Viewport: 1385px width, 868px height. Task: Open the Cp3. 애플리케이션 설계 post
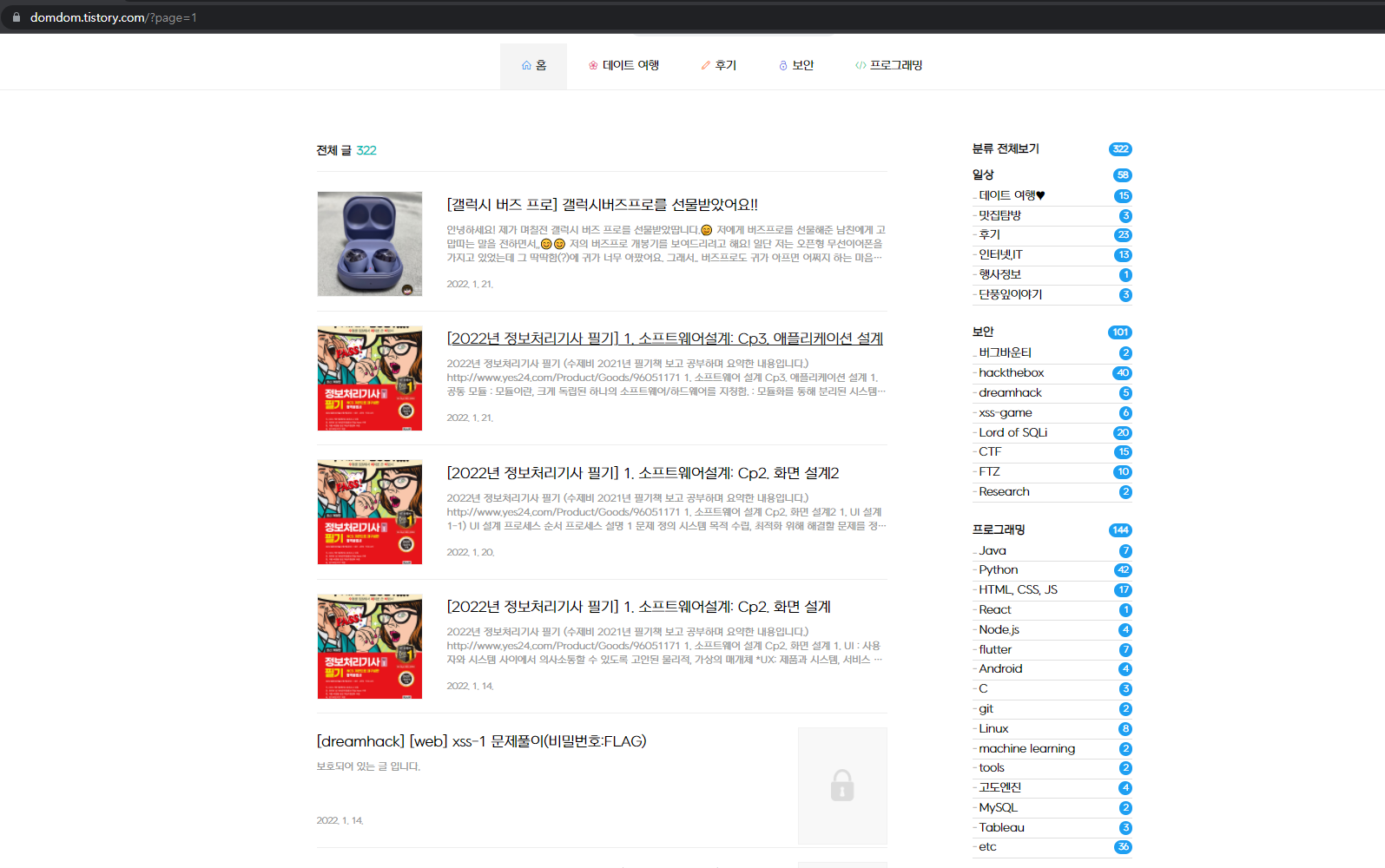coord(665,339)
